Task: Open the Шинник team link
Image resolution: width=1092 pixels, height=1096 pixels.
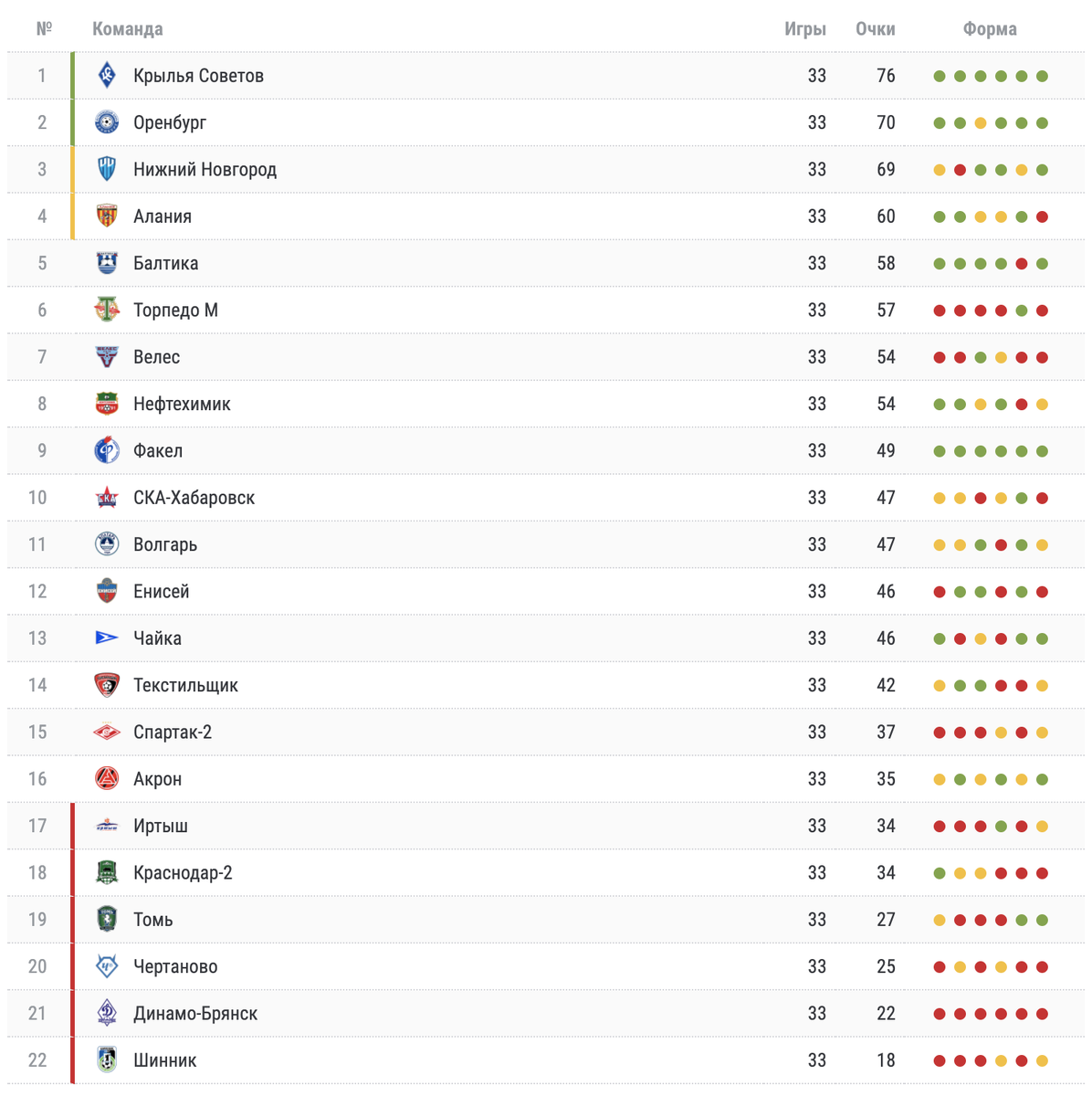Action: [x=164, y=1060]
